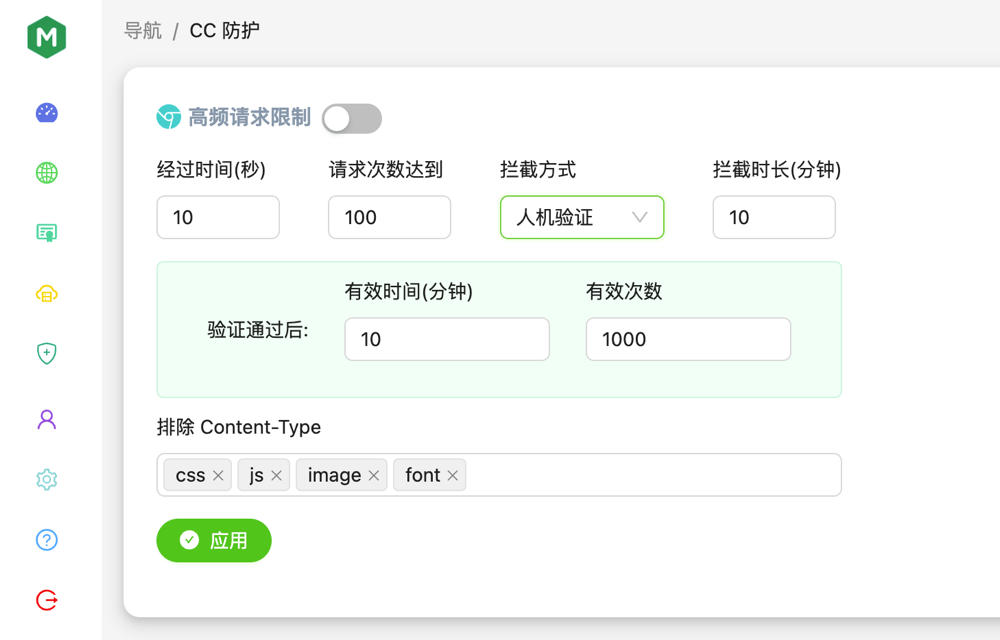The image size is (1000, 640).
Task: Open the dashboard gauge icon in sidebar
Action: [x=47, y=113]
